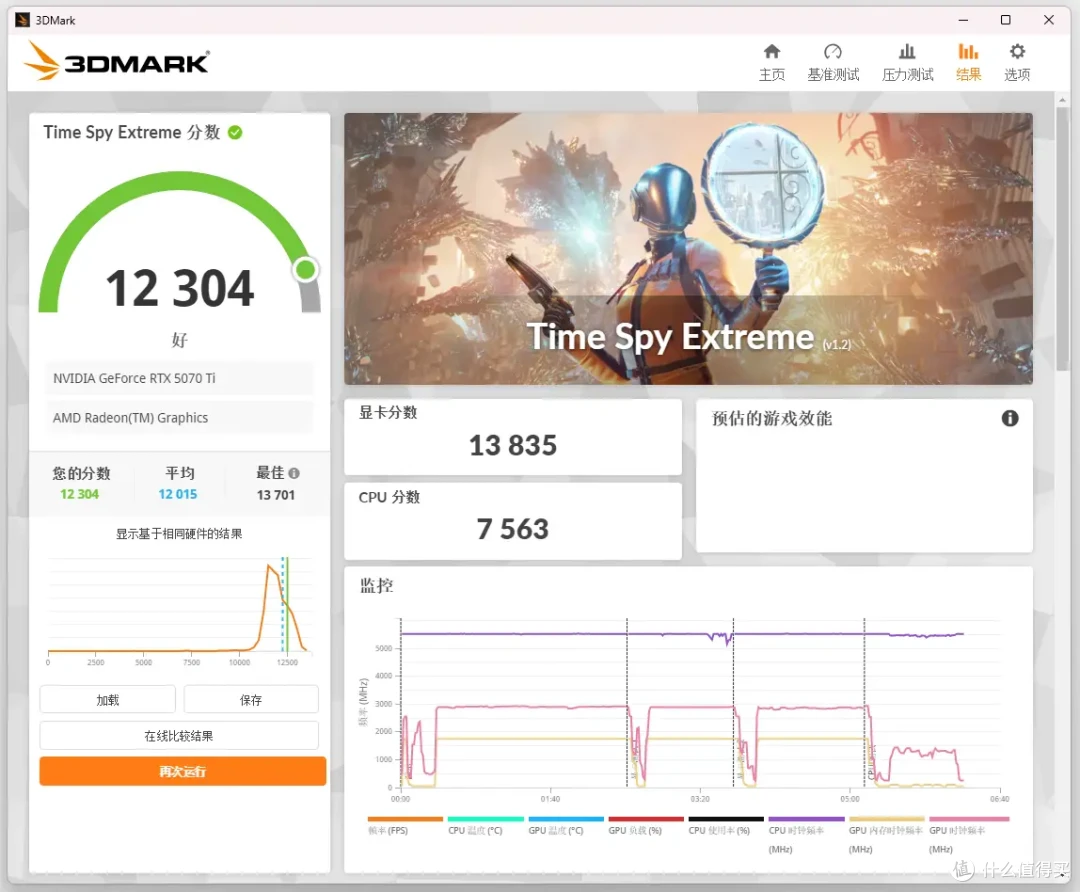
Task: Click the 最佳 score 13 701
Action: [x=276, y=495]
